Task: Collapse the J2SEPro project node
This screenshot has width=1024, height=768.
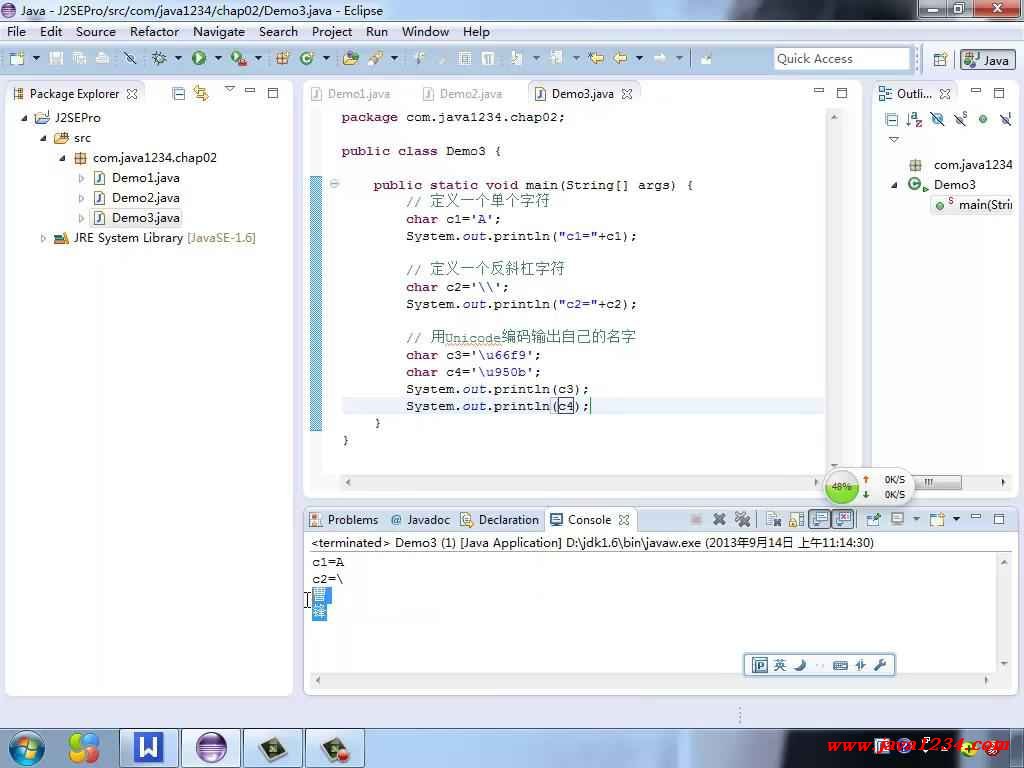Action: pos(24,118)
